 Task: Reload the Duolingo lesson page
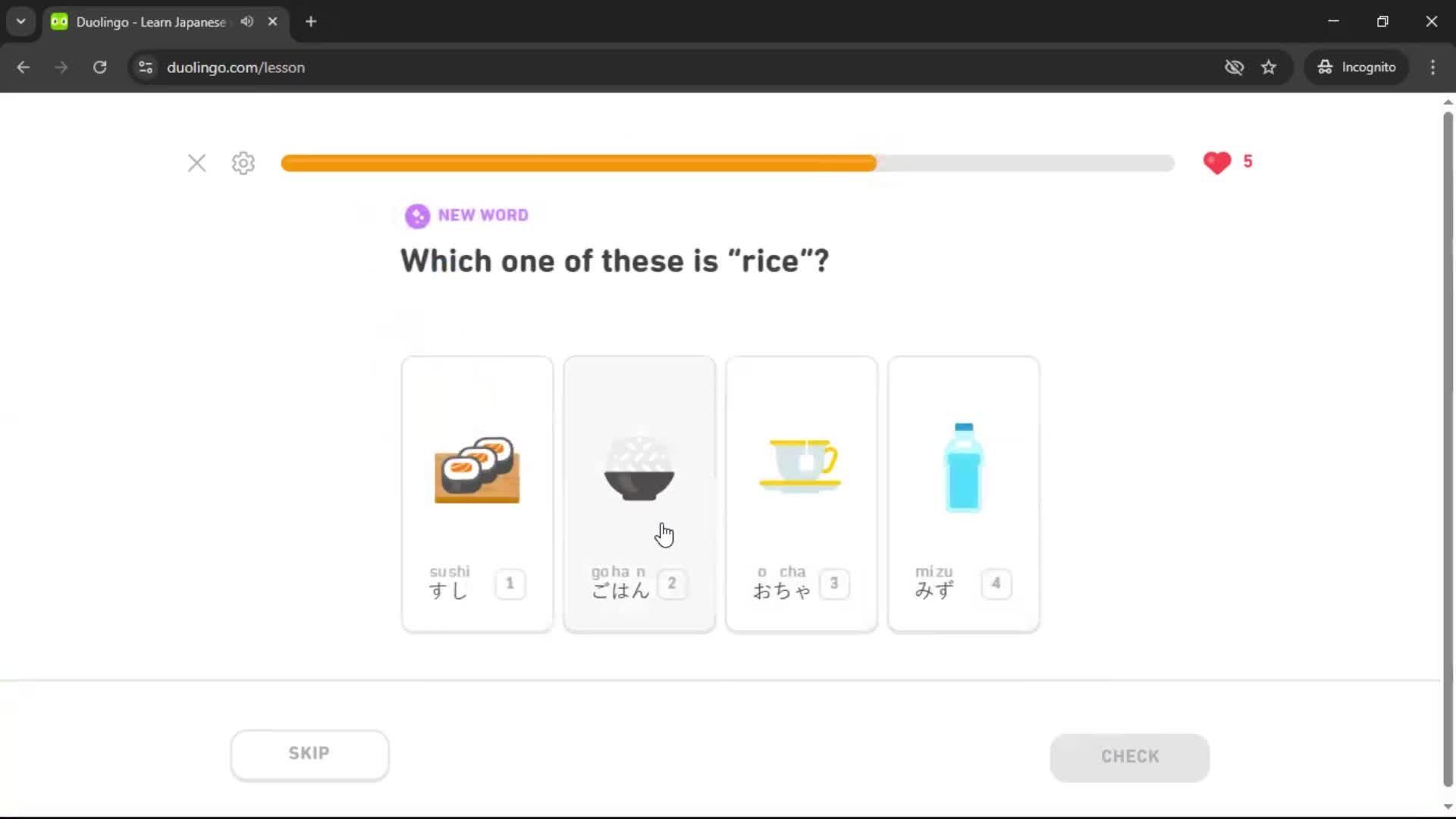[x=99, y=67]
